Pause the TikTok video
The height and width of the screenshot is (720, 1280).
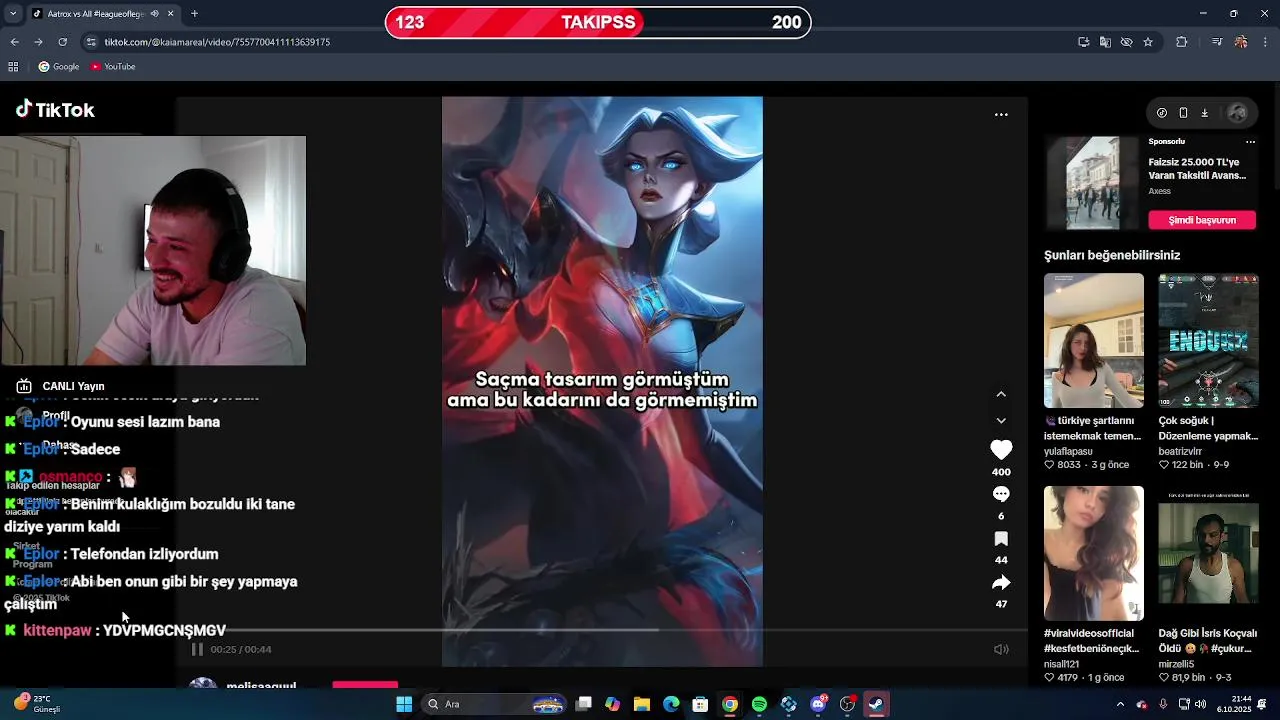(197, 649)
